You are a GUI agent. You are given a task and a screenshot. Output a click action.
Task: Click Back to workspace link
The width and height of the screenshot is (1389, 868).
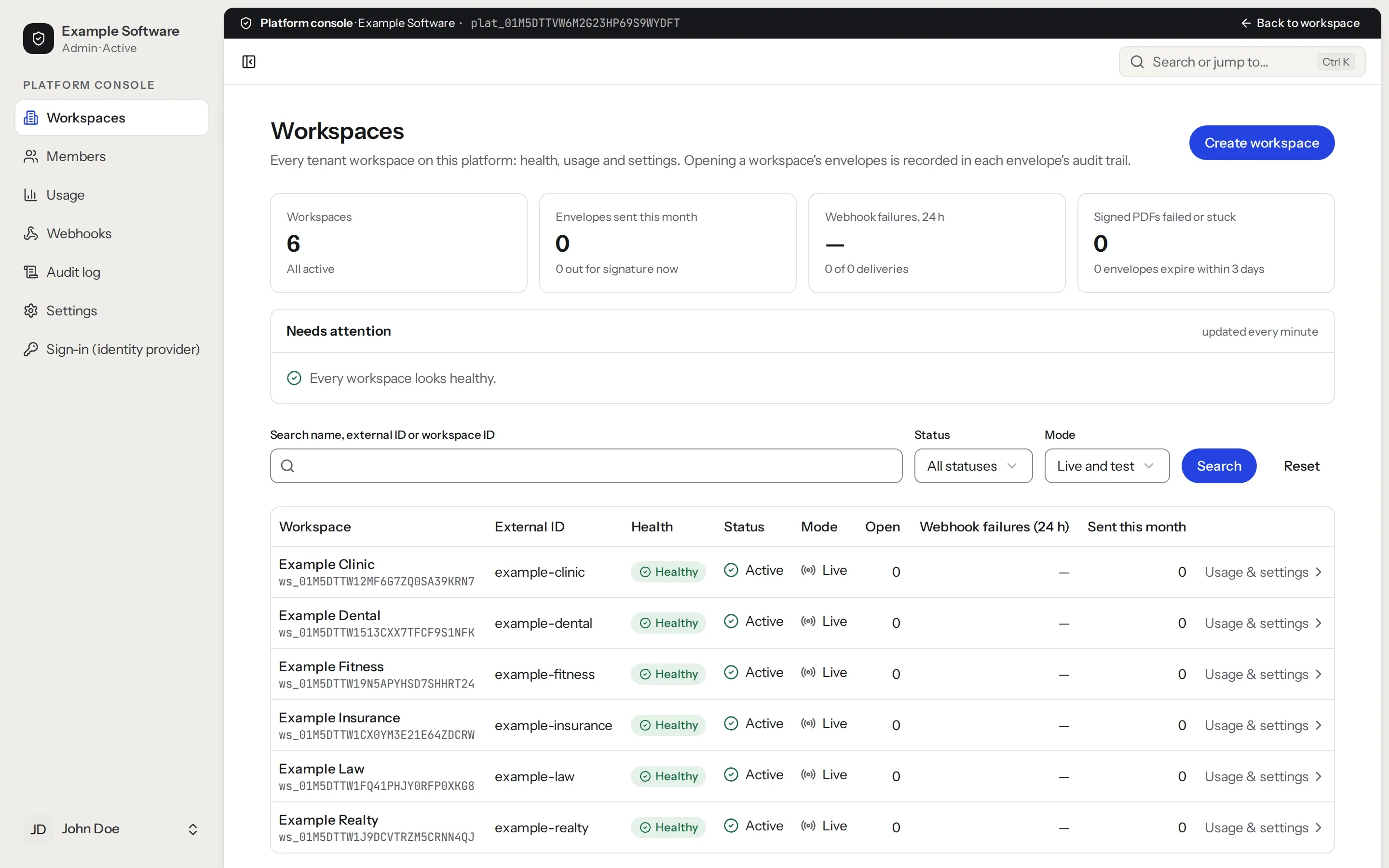[x=1301, y=23]
